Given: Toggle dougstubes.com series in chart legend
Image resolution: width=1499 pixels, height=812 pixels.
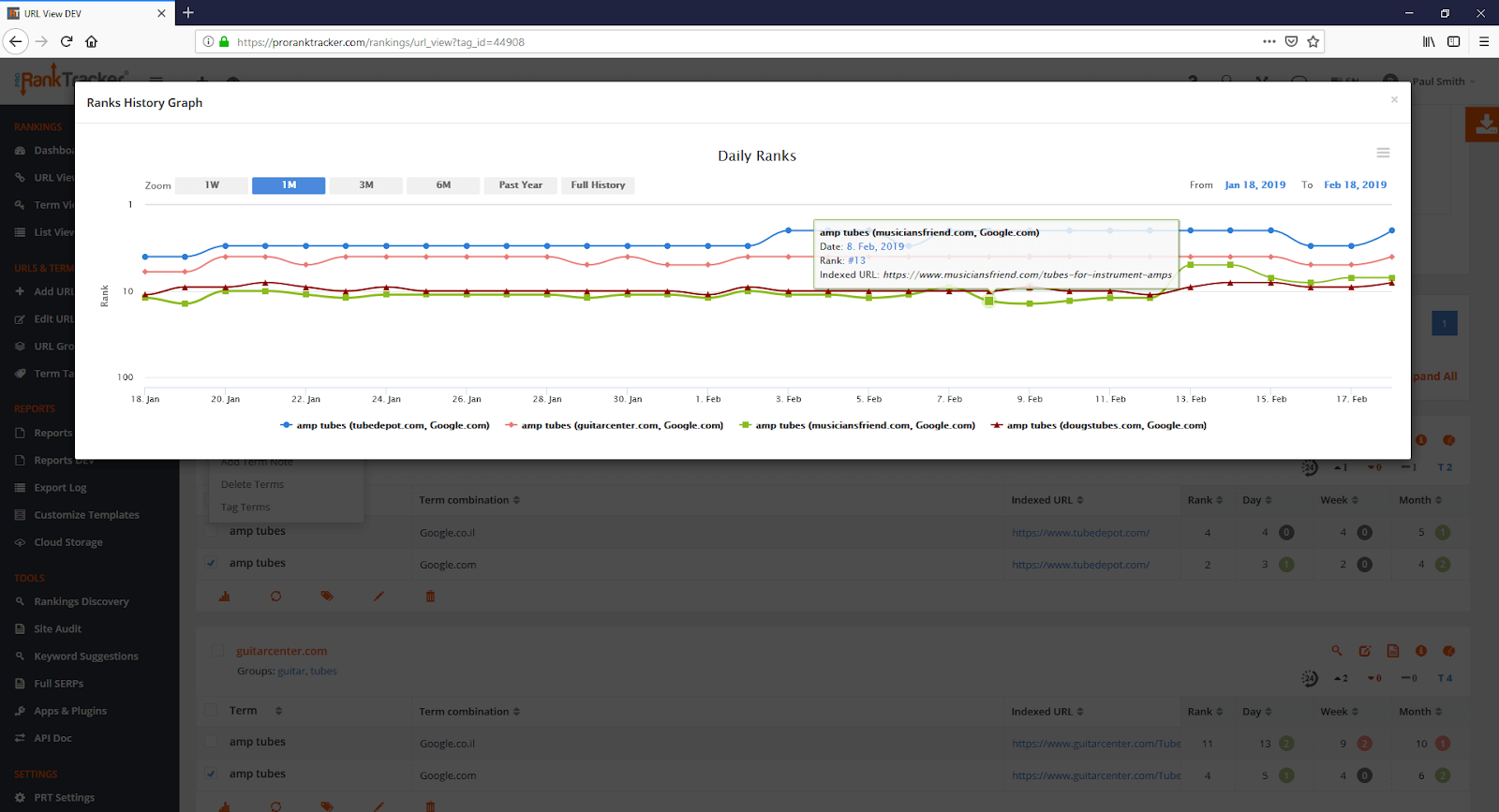Looking at the screenshot, I should point(1099,425).
